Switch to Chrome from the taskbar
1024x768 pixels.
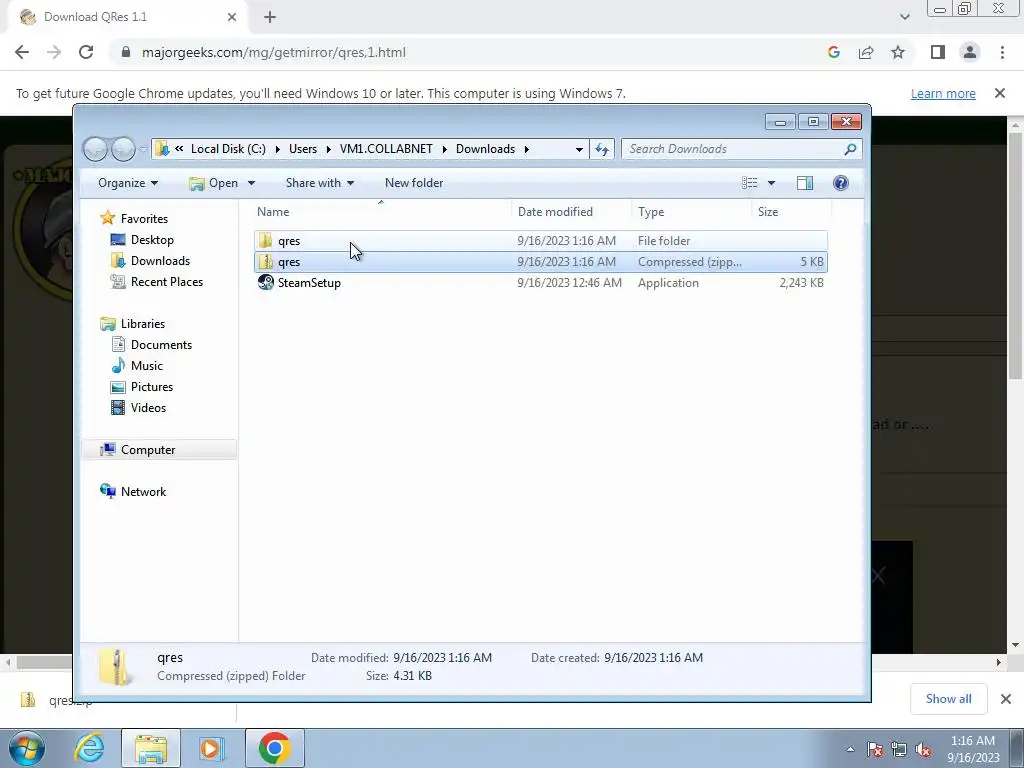tap(274, 748)
